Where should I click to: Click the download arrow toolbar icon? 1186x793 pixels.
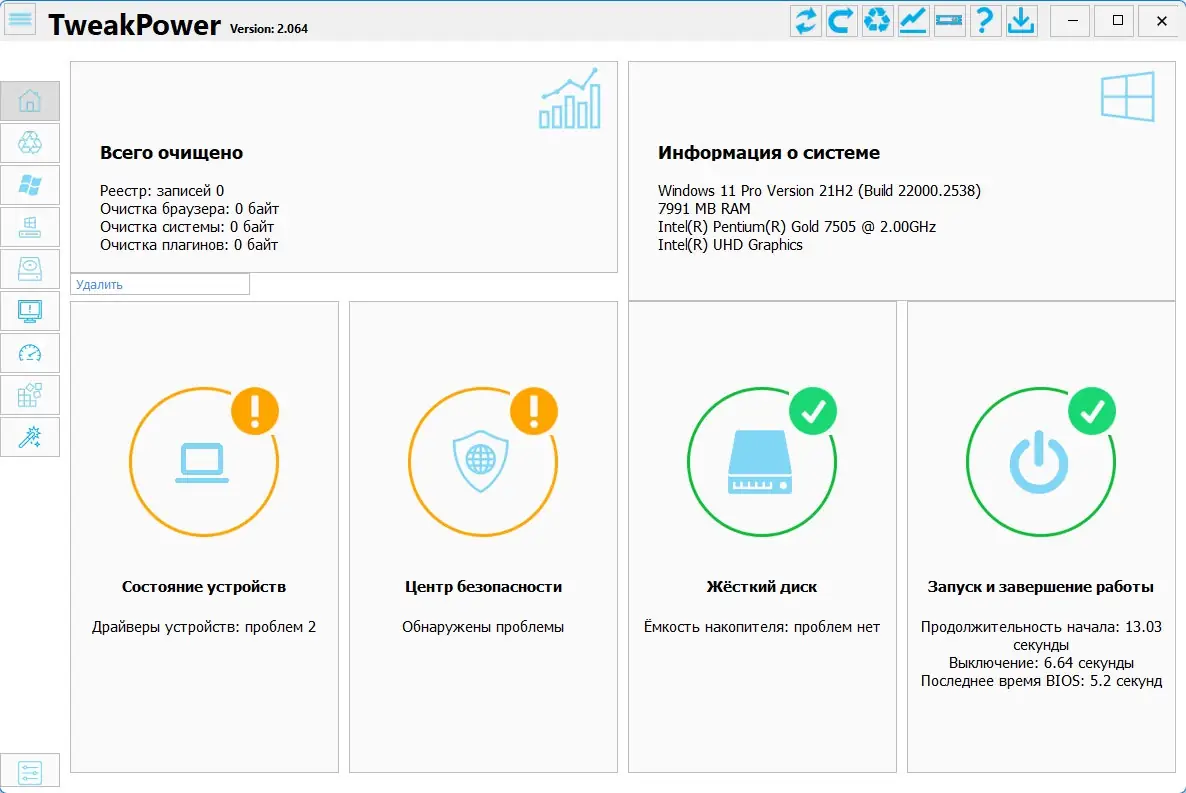[x=1021, y=20]
